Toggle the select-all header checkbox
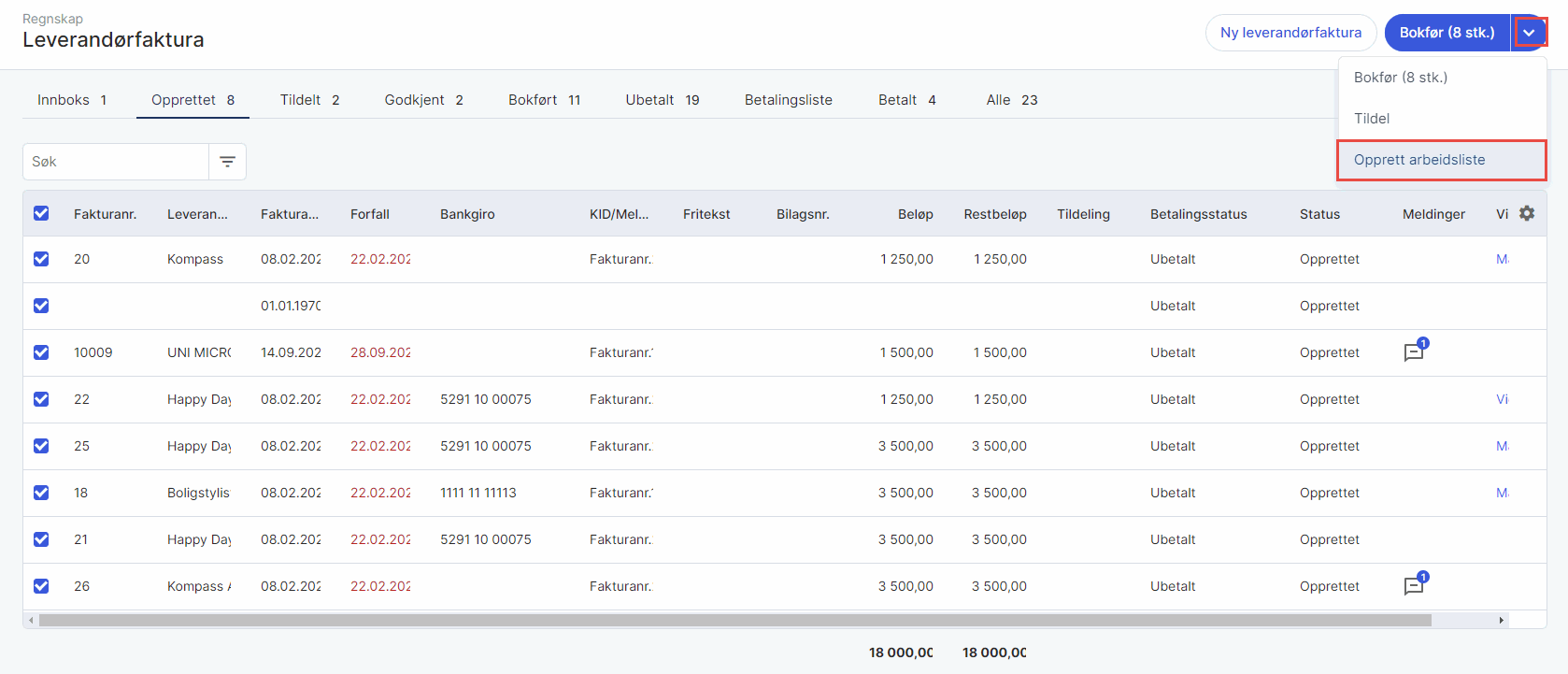This screenshot has width=1568, height=674. (41, 213)
